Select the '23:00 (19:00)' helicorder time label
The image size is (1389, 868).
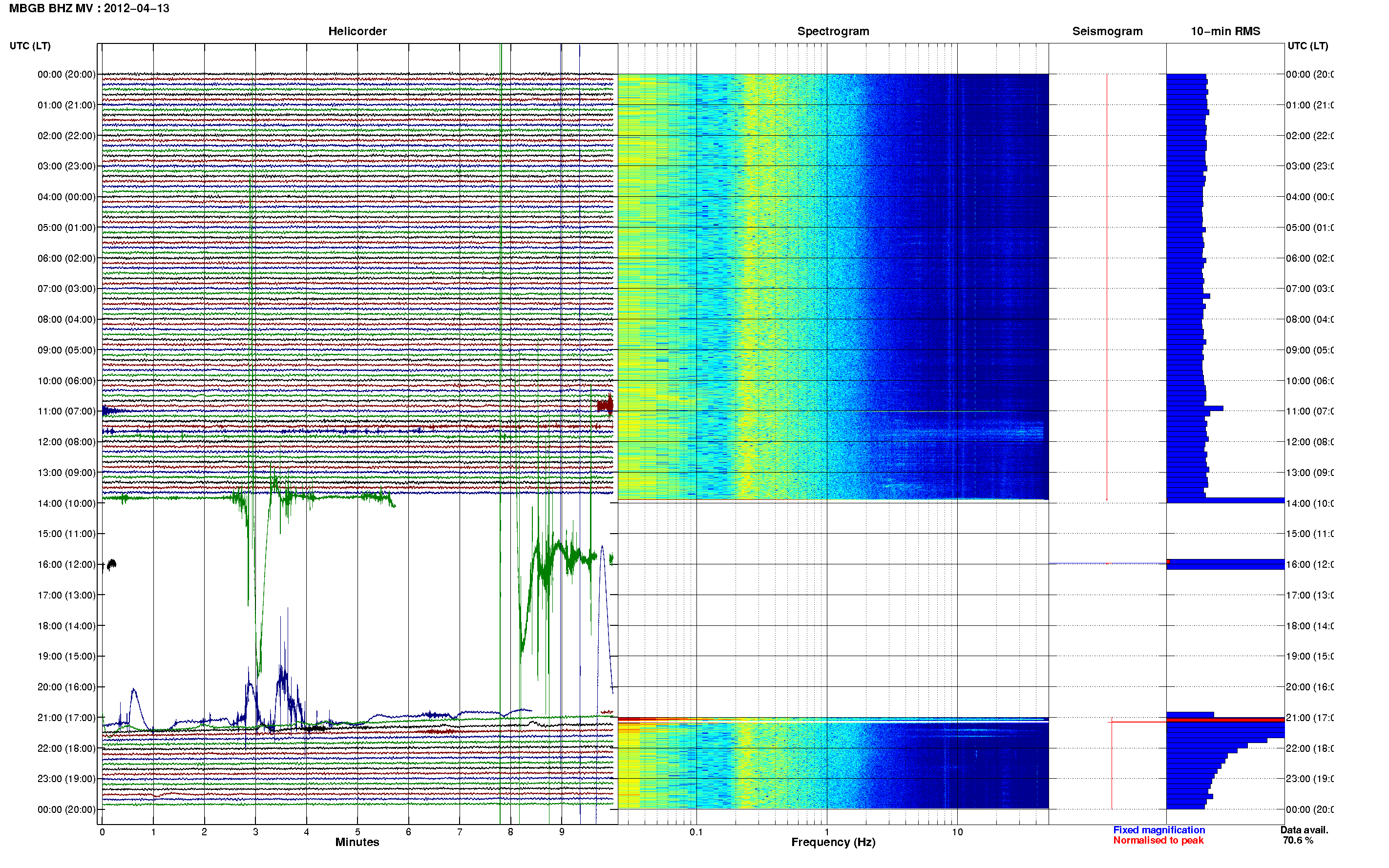[x=66, y=779]
